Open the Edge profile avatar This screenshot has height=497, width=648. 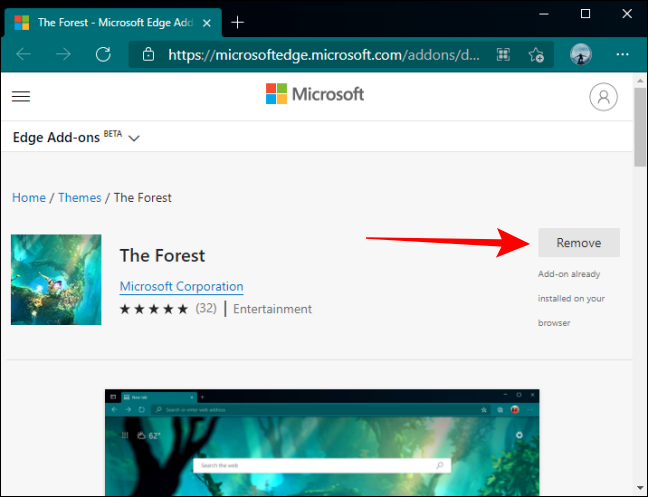[x=580, y=54]
